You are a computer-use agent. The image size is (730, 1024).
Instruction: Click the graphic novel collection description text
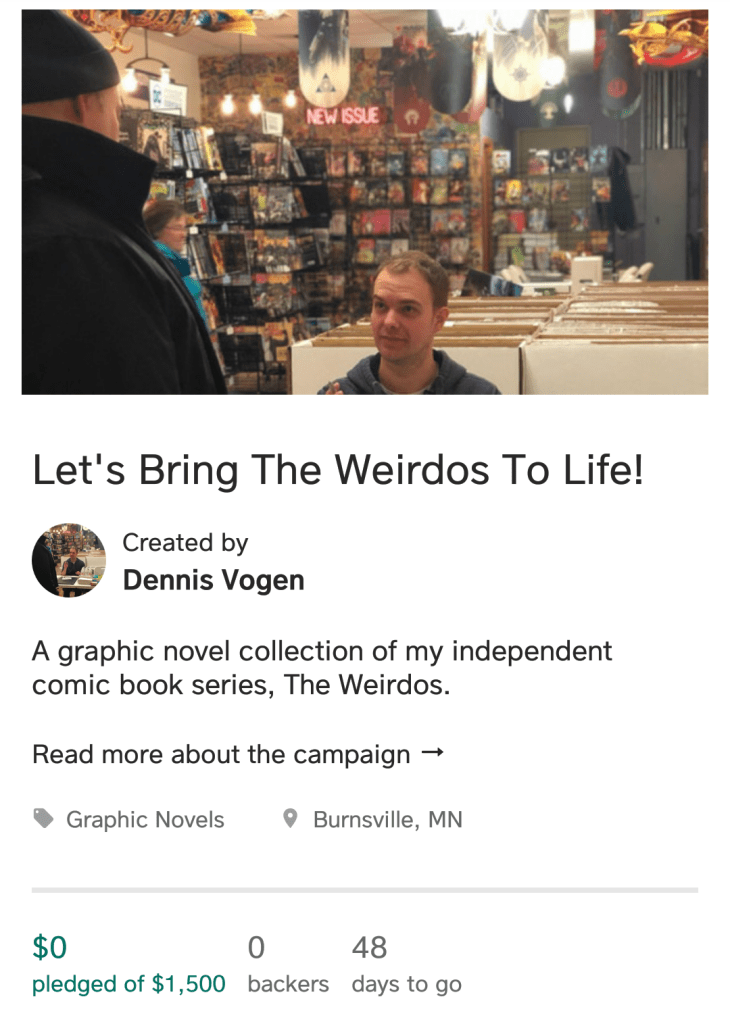(322, 667)
